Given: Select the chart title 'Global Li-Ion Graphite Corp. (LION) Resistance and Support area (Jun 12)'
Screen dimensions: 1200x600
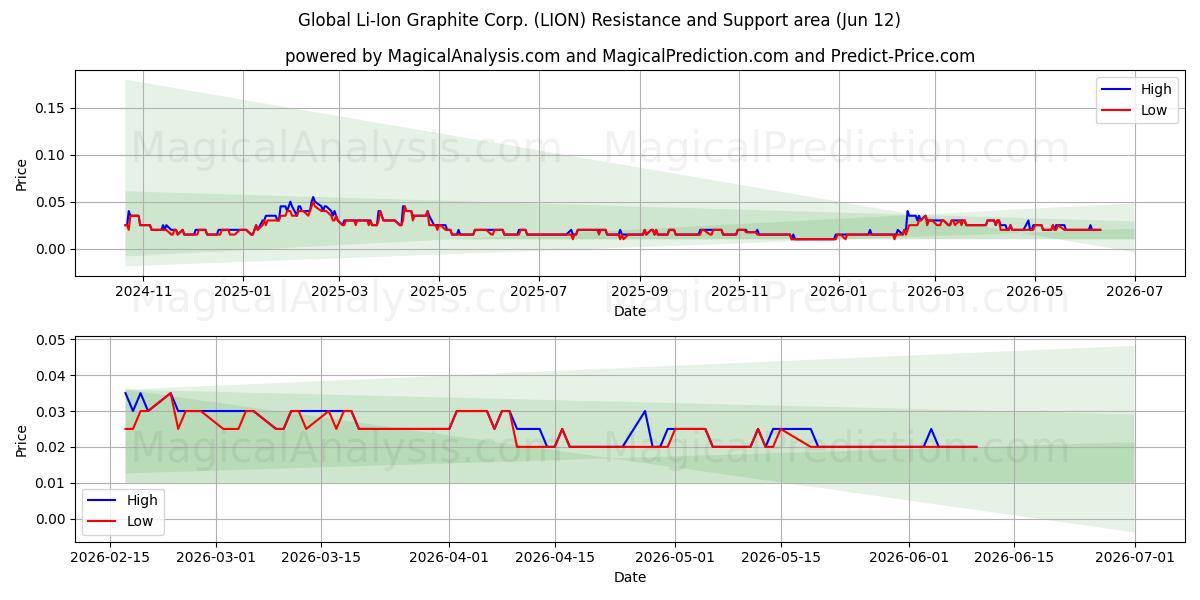Looking at the screenshot, I should point(599,20).
